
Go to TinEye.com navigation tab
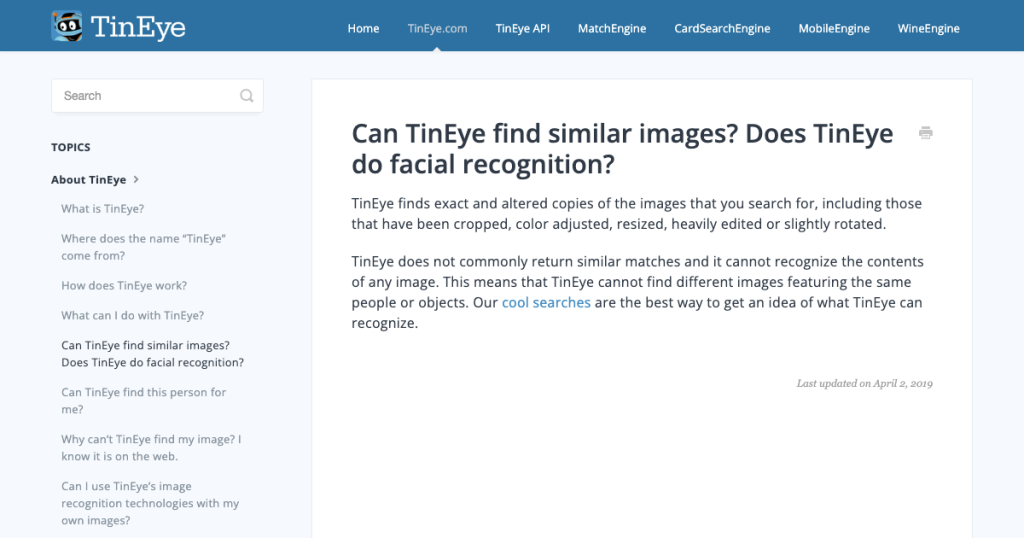tap(437, 29)
